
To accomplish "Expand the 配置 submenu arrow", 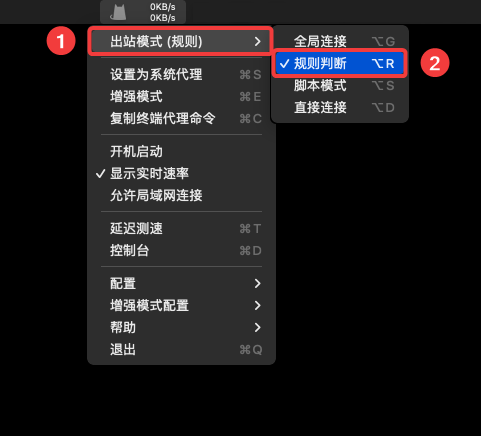I will [257, 284].
